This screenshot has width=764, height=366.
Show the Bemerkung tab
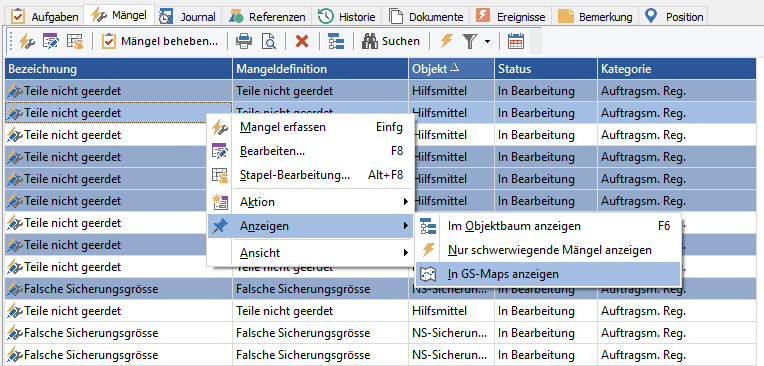pos(595,17)
